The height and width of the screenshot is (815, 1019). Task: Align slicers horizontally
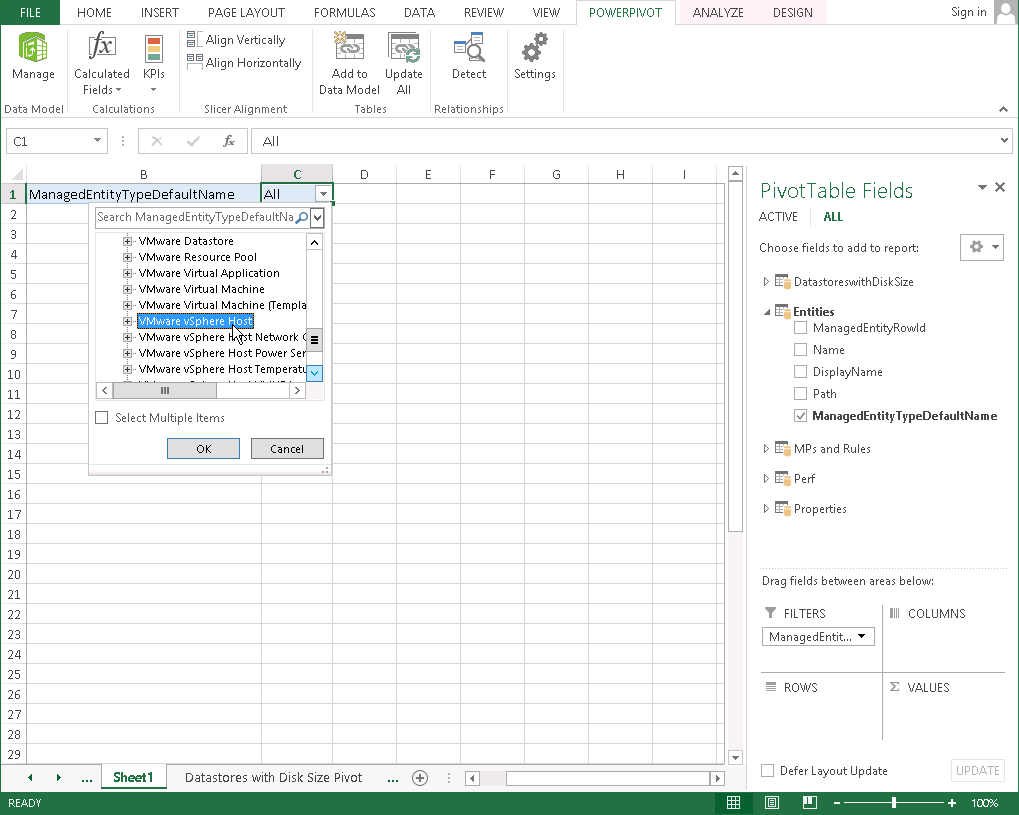(244, 62)
